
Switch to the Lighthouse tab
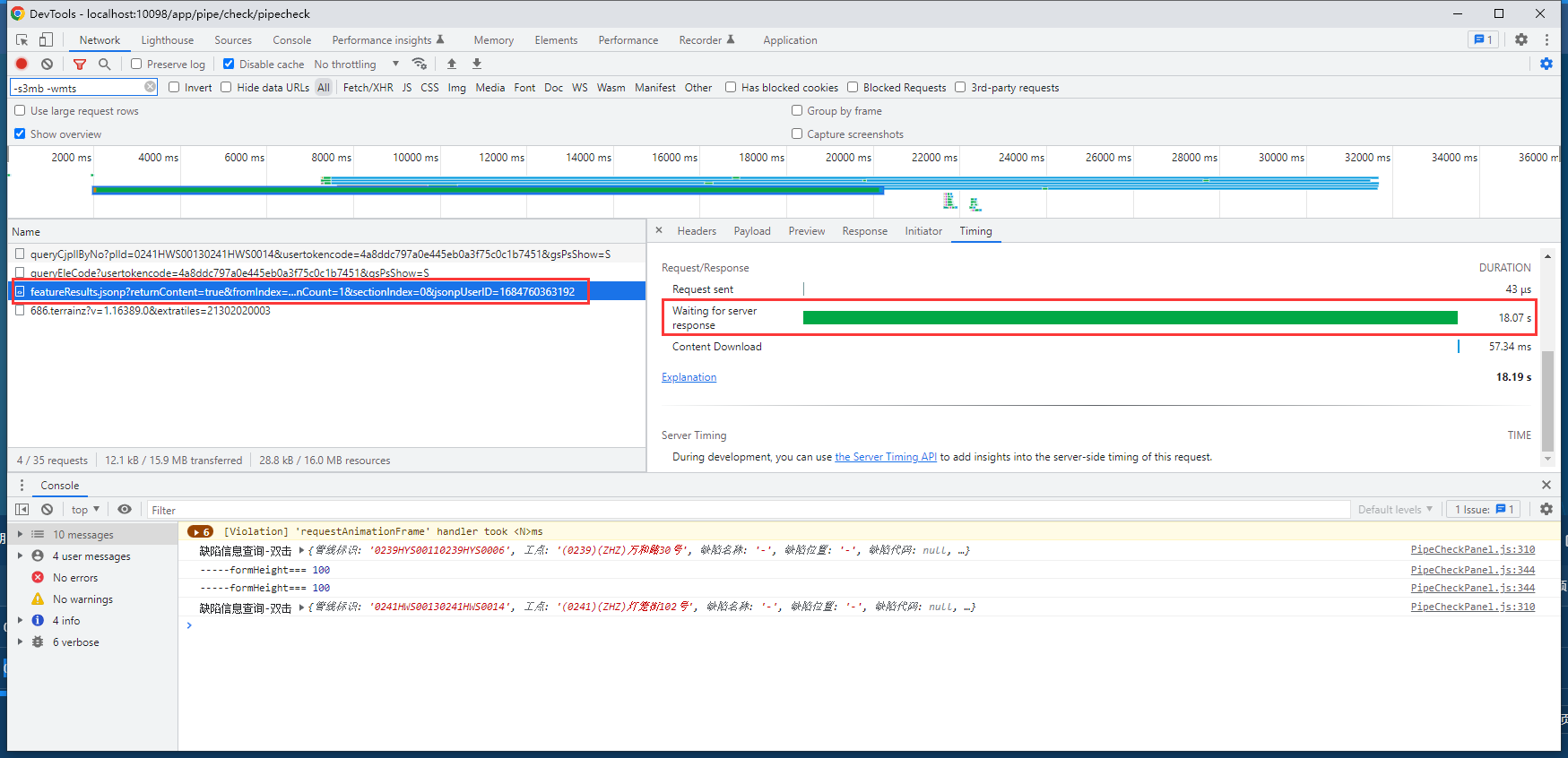pos(168,39)
